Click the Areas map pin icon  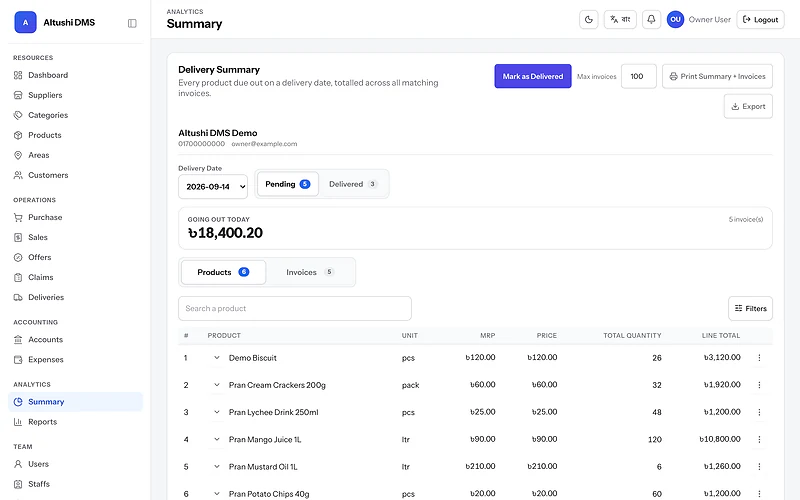pos(18,155)
